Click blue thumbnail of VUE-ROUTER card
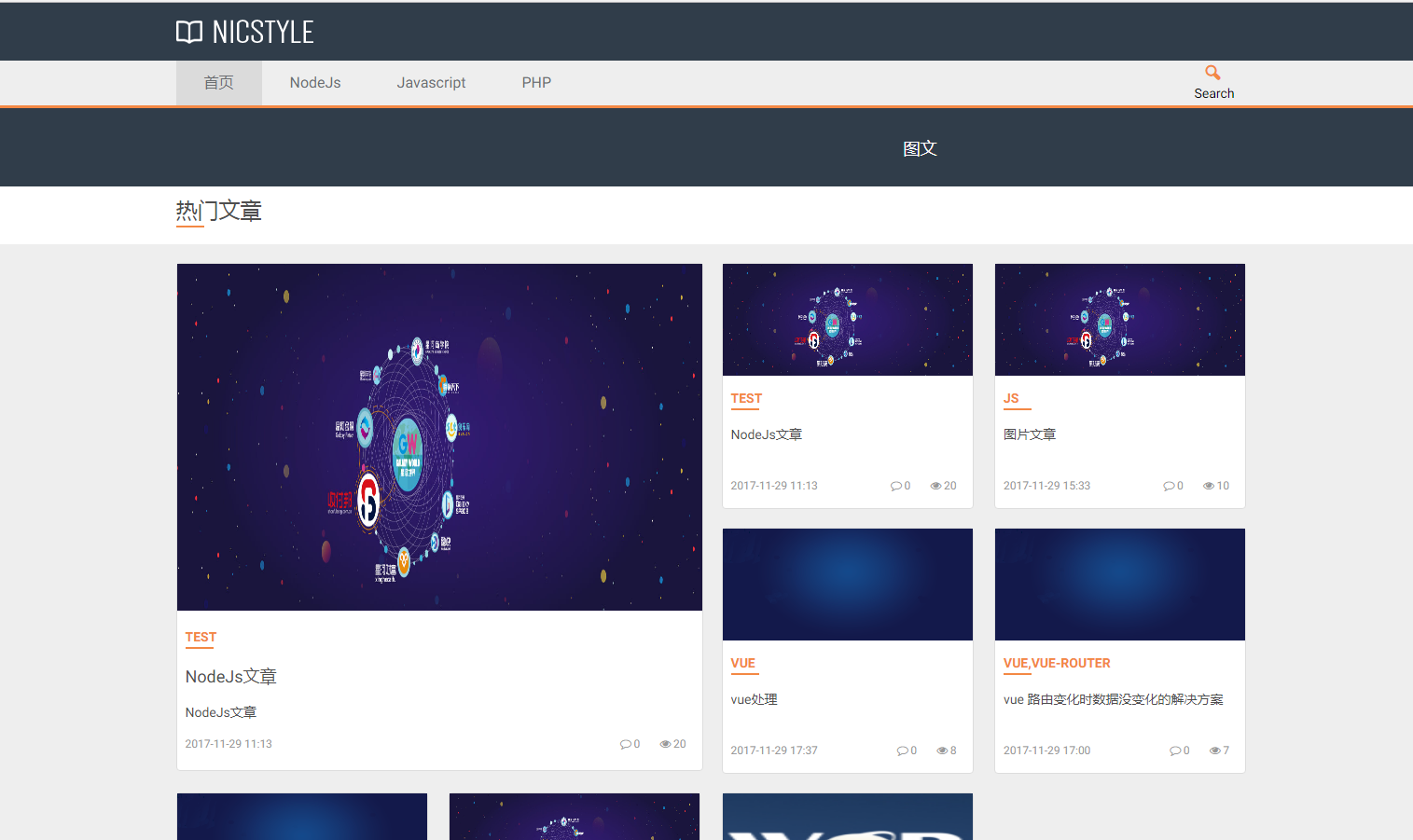The image size is (1413, 840). (x=1120, y=585)
